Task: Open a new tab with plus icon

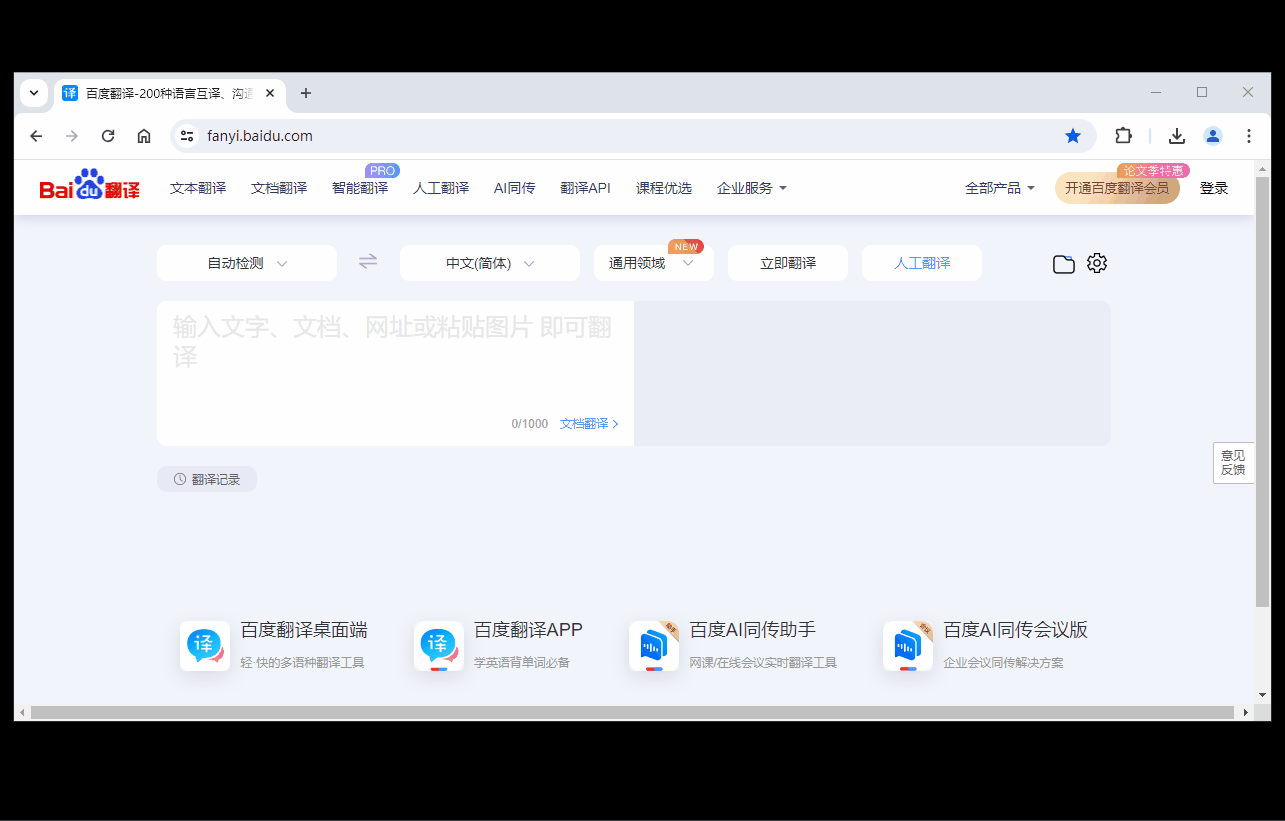Action: click(306, 93)
